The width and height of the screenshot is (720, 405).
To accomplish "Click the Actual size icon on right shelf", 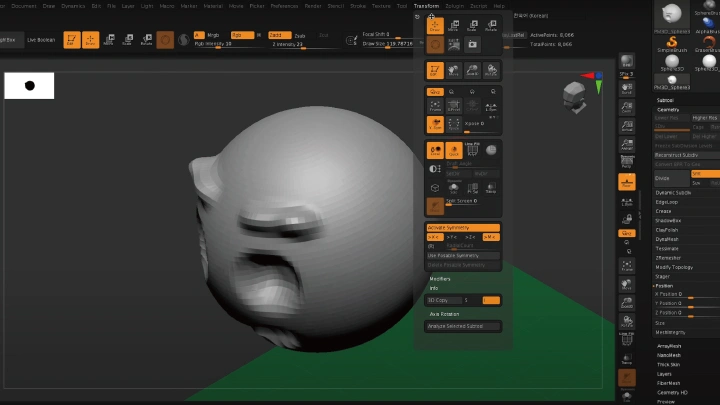I will [x=627, y=126].
